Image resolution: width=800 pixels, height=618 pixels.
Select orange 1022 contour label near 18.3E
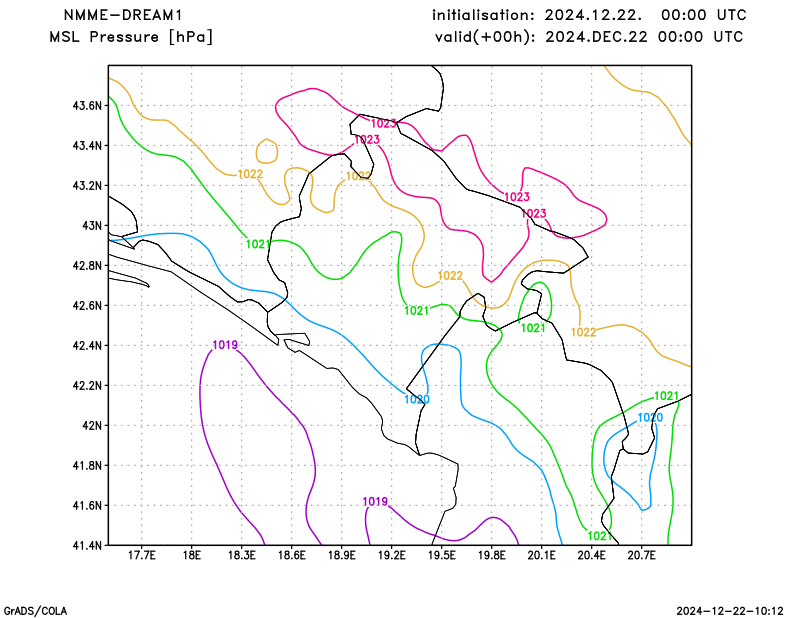[x=251, y=175]
